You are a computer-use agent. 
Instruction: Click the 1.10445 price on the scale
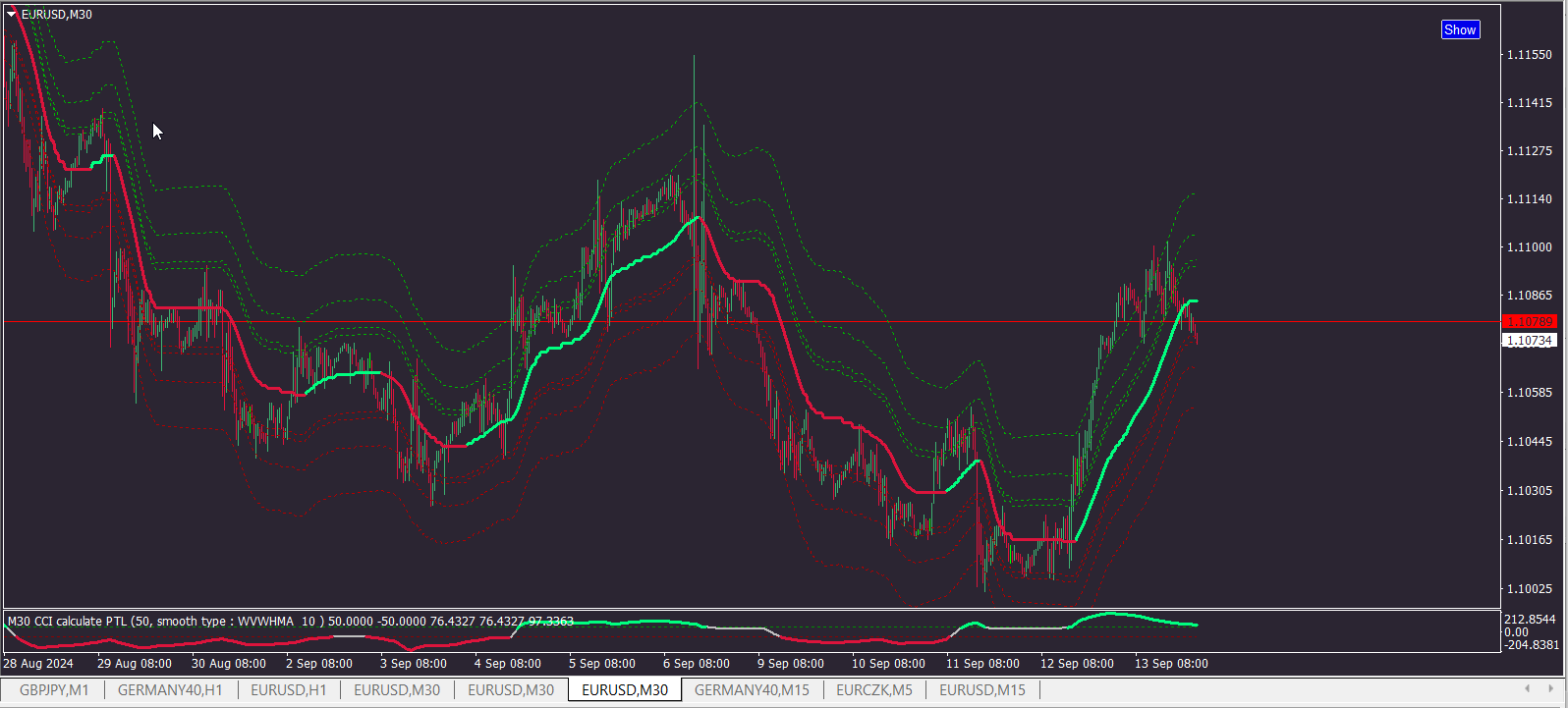point(1530,442)
